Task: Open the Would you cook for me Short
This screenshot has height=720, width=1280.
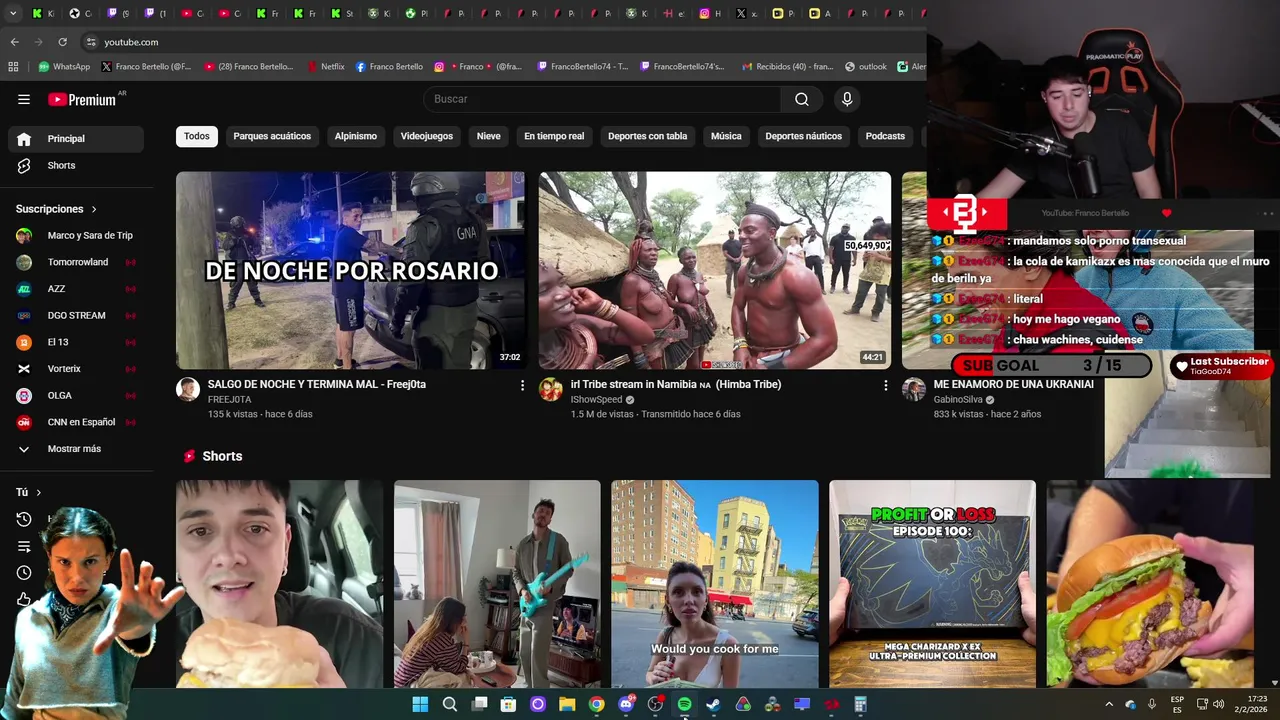Action: pyautogui.click(x=715, y=584)
